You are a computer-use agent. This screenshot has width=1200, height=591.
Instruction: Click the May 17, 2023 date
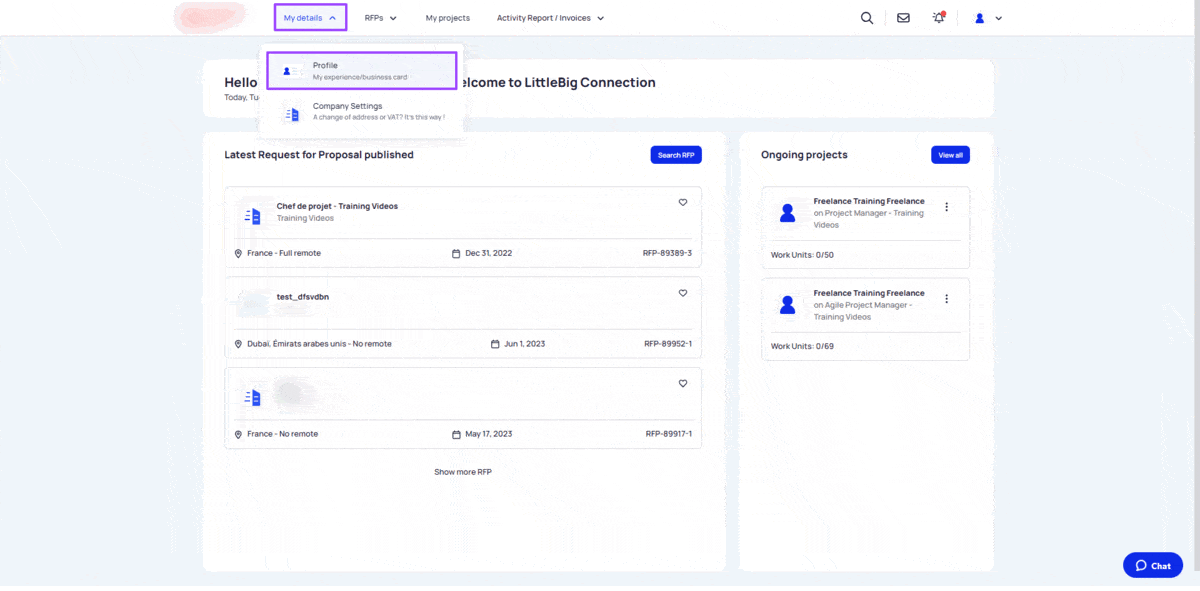pos(489,434)
